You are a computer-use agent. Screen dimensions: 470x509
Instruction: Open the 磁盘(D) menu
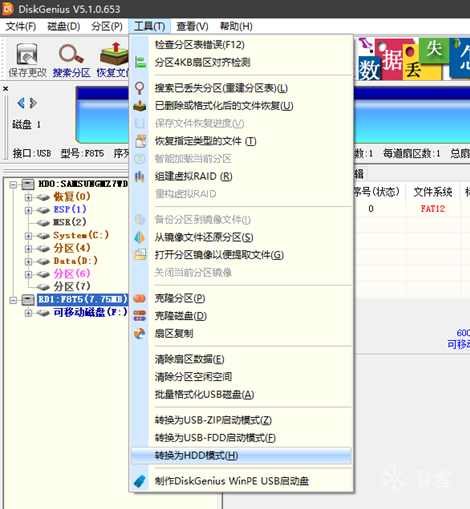64,26
